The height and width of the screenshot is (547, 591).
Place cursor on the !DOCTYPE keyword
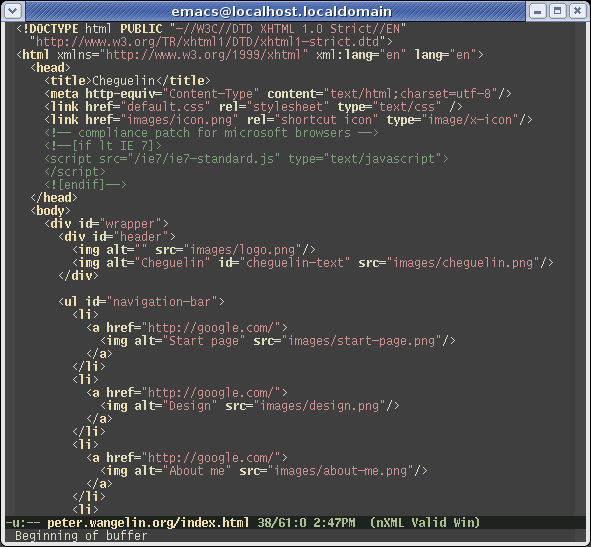tap(51, 29)
